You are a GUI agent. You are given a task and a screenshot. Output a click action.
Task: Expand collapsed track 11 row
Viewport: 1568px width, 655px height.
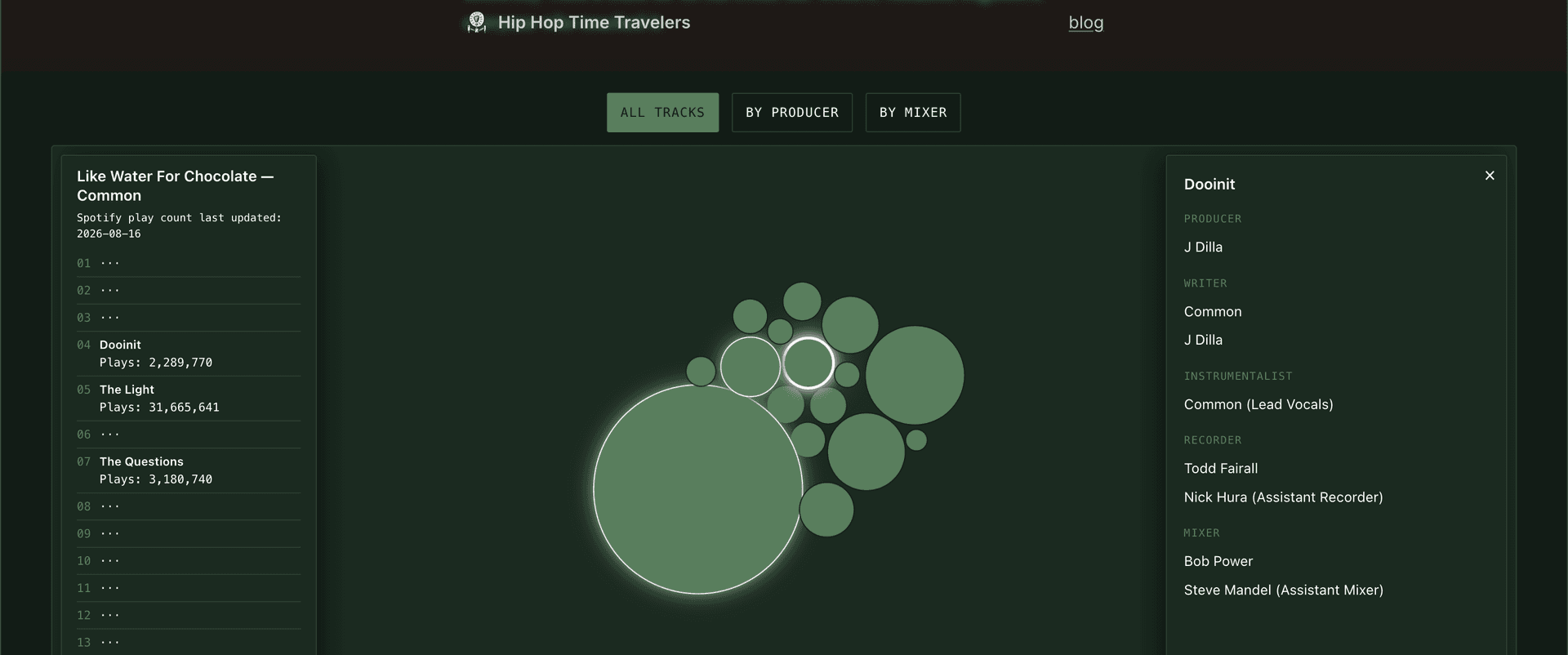[x=189, y=588]
